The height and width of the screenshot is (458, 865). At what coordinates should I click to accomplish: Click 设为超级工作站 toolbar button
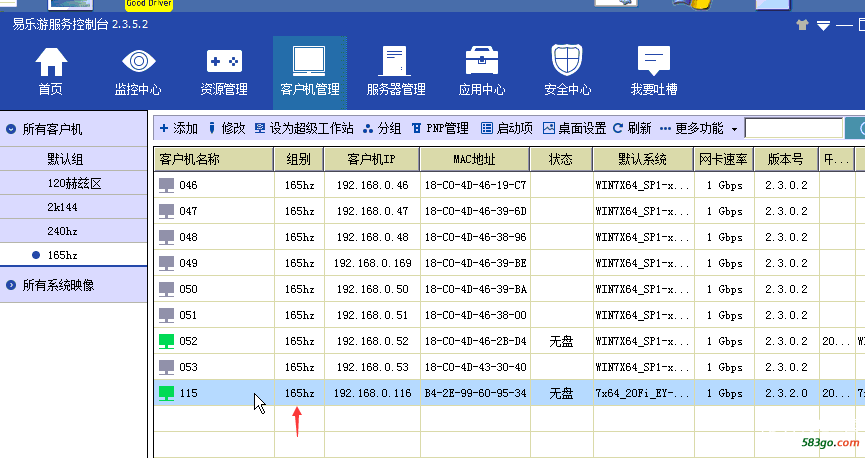[303, 129]
